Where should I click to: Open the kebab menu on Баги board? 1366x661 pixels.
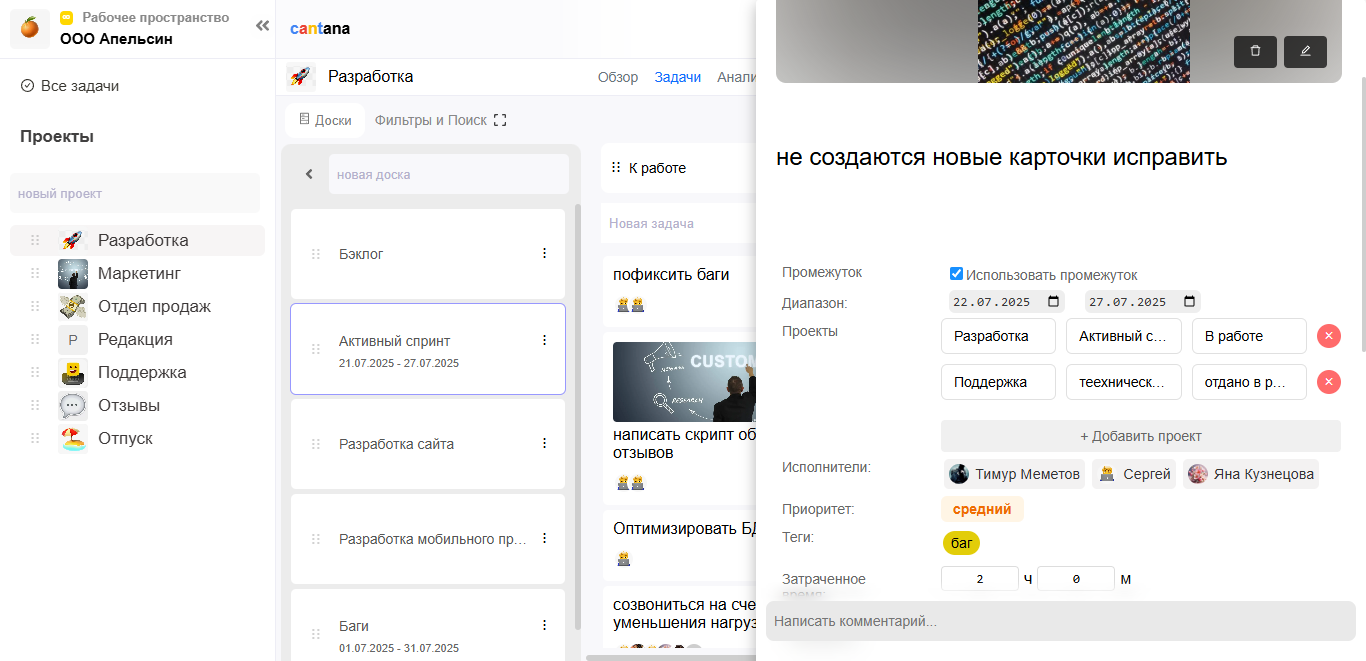(545, 625)
